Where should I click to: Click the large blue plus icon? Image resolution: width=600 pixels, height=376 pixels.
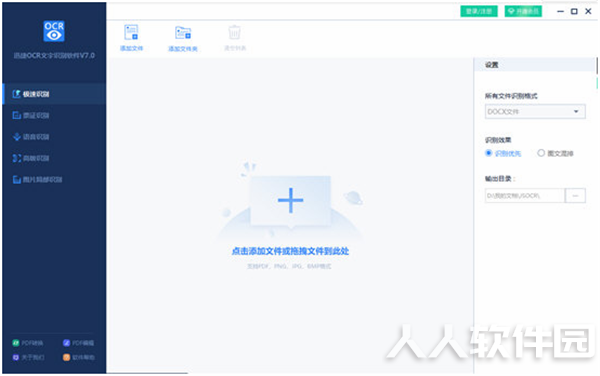tap(290, 200)
